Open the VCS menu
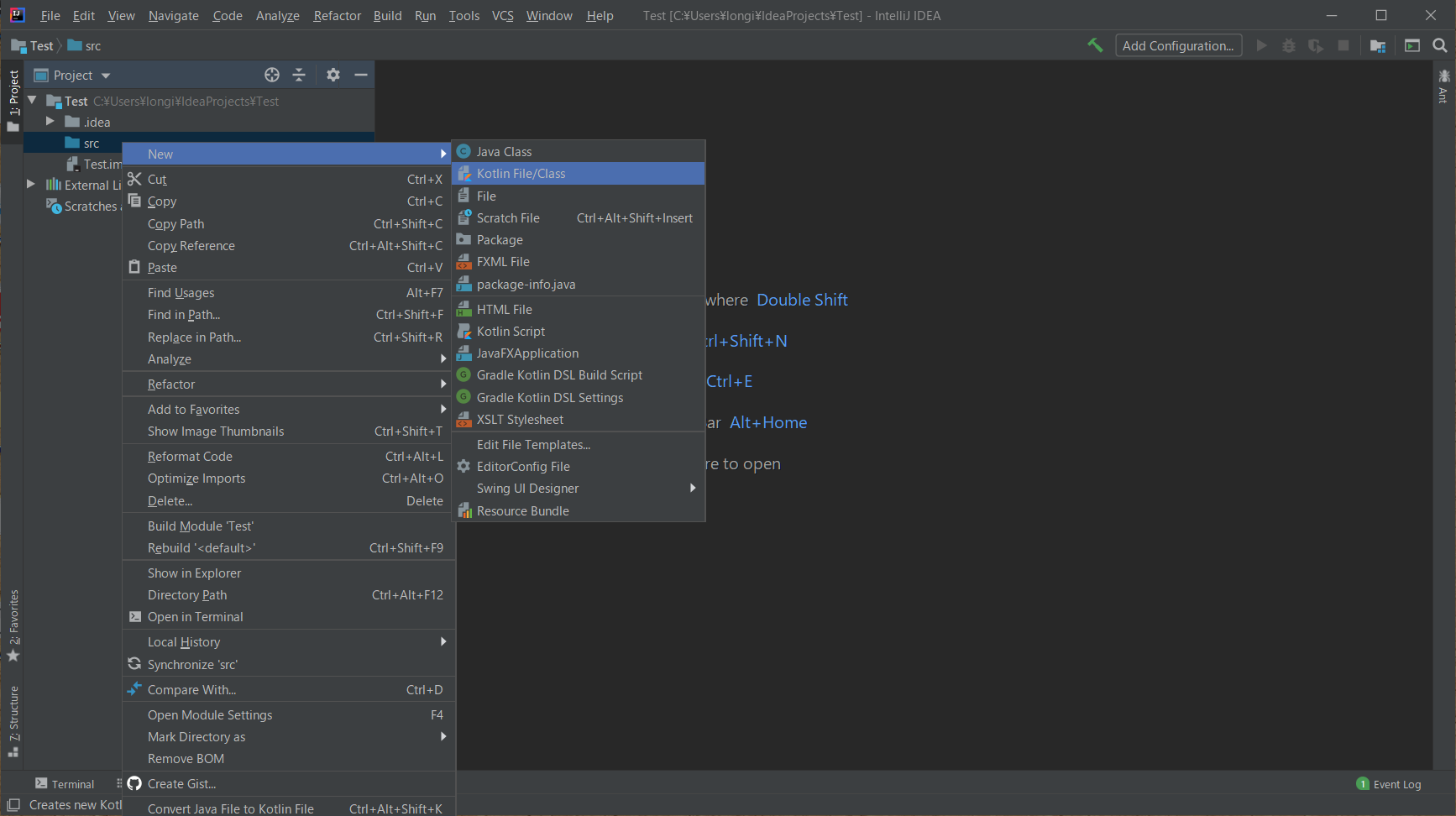The image size is (1456, 816). click(502, 16)
